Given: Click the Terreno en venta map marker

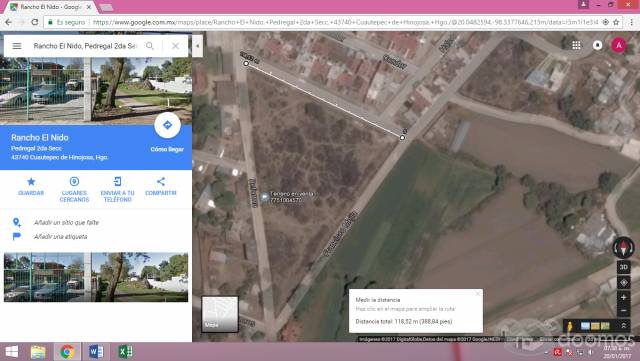Looking at the screenshot, I should 264,197.
